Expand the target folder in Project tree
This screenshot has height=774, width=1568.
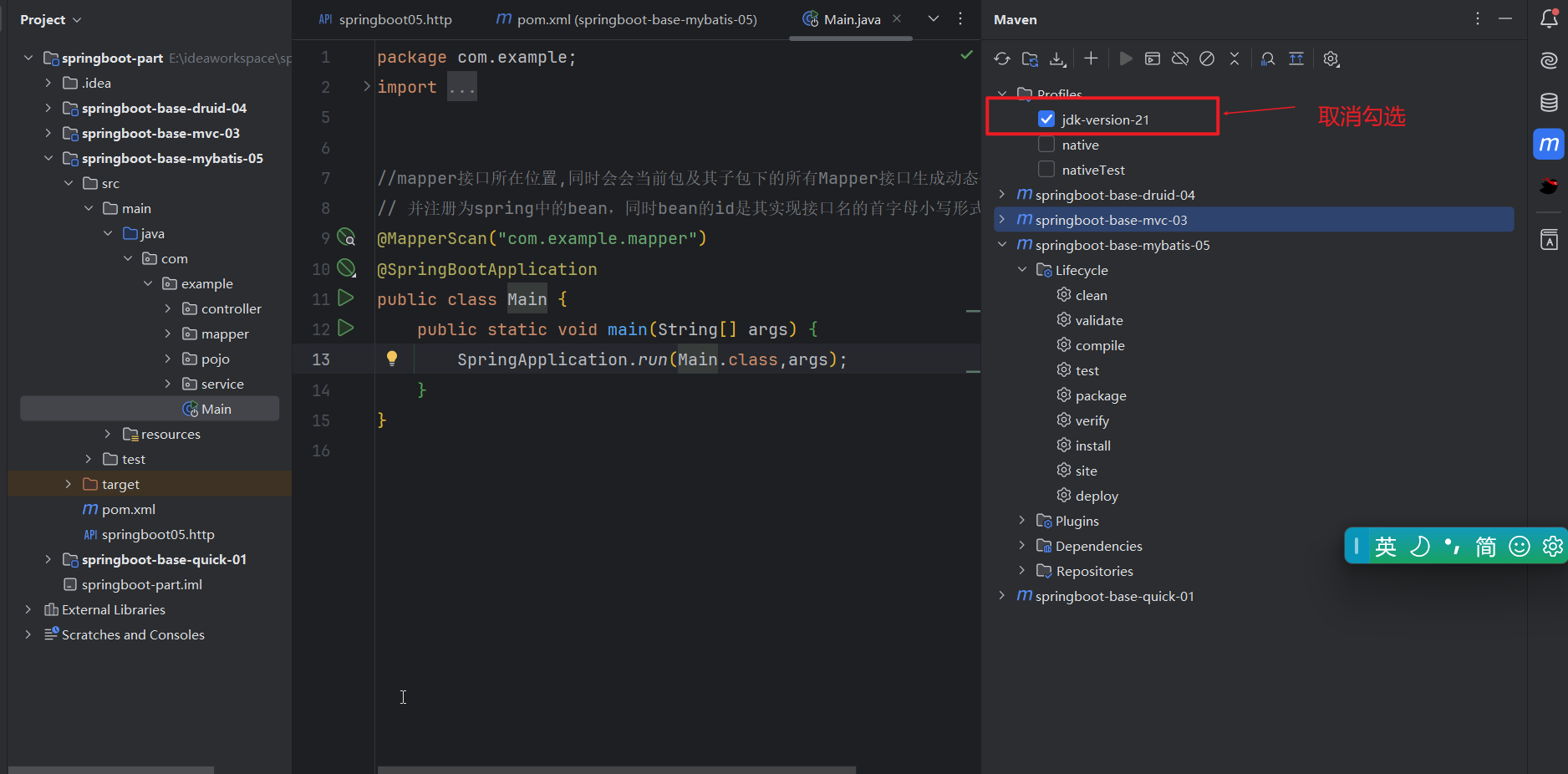pos(68,484)
